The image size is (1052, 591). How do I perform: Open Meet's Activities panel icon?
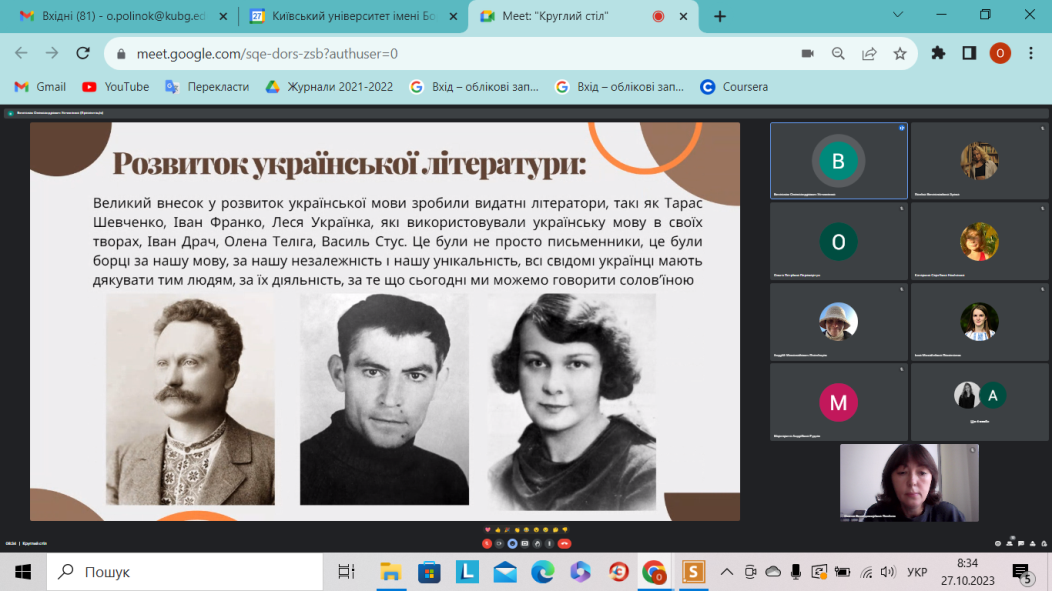point(1032,543)
